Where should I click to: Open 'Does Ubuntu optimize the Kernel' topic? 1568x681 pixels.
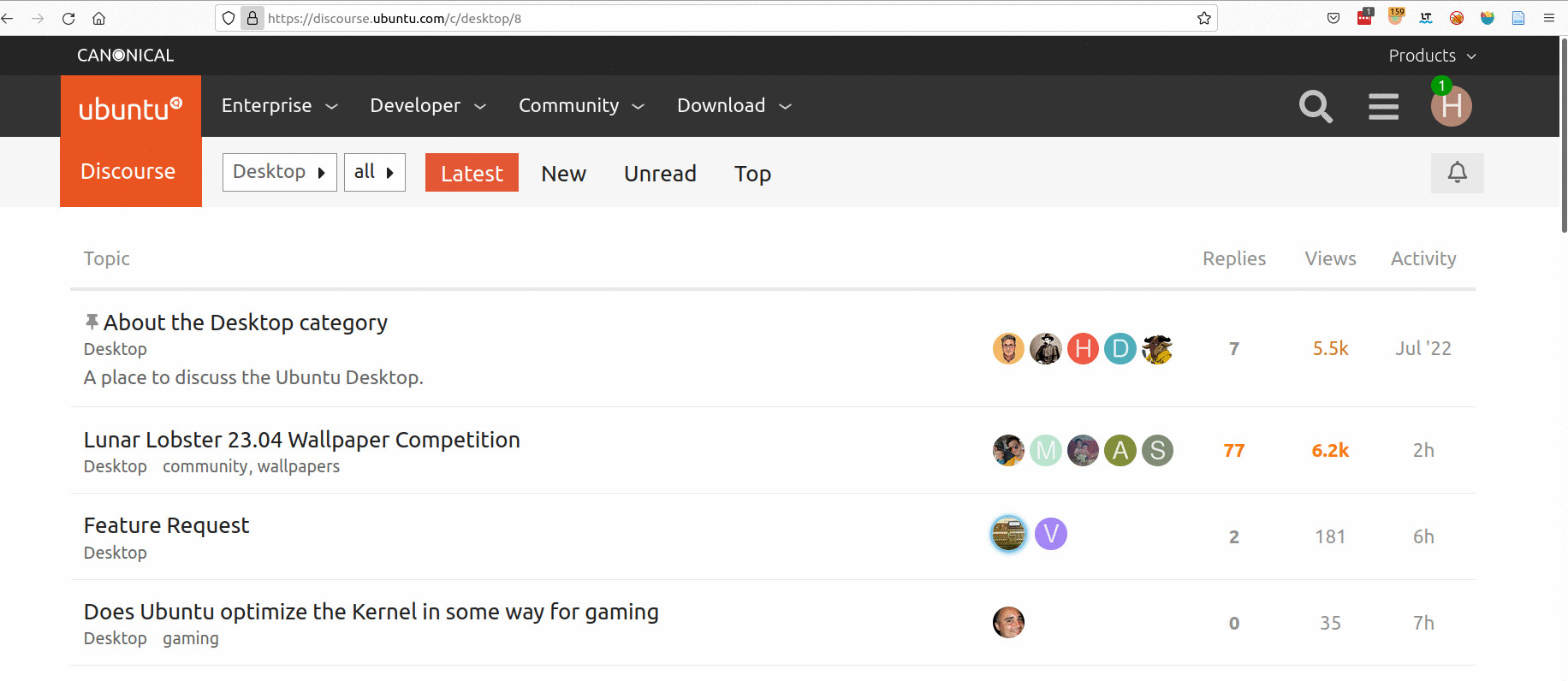[371, 612]
